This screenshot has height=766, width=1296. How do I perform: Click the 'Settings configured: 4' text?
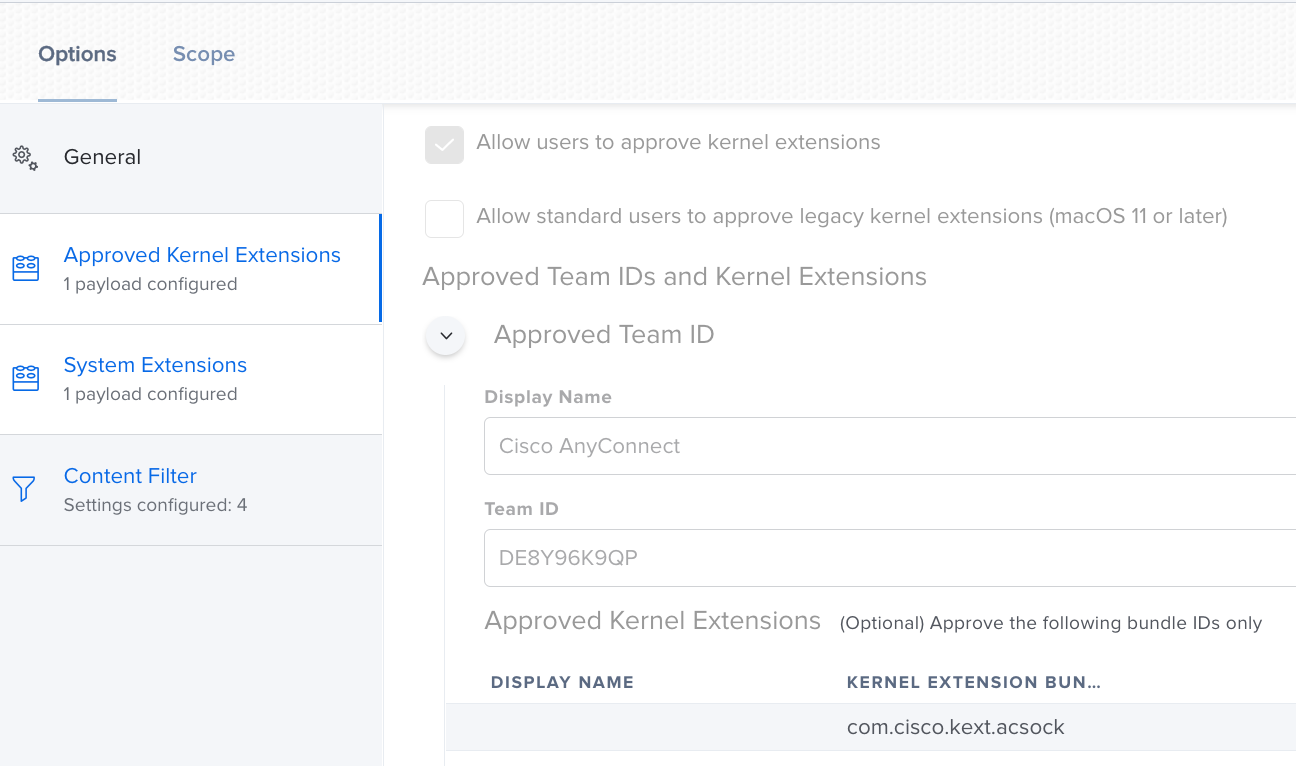(x=155, y=505)
